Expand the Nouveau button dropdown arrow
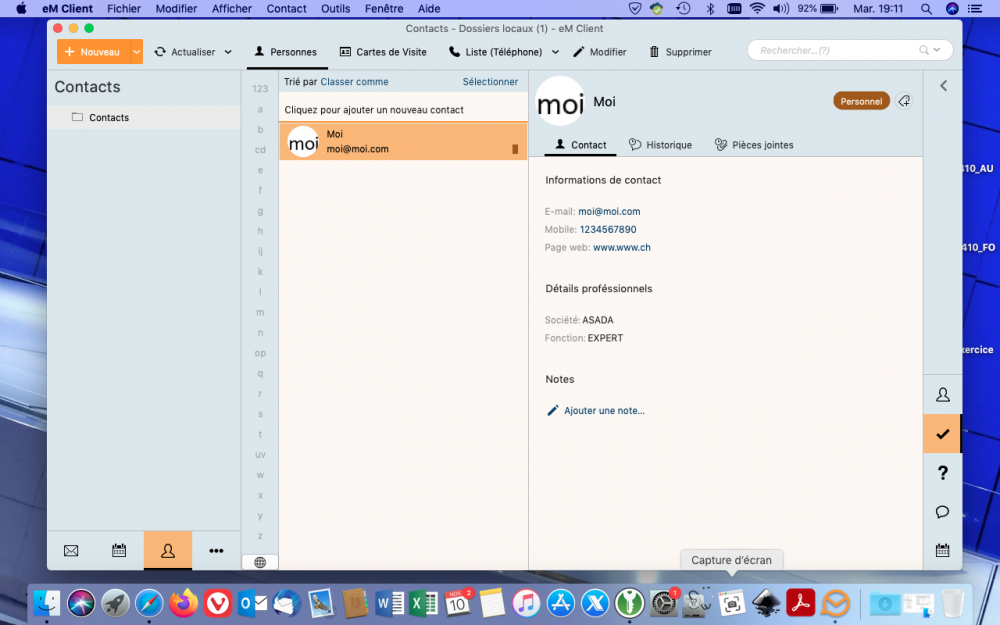 pyautogui.click(x=136, y=52)
